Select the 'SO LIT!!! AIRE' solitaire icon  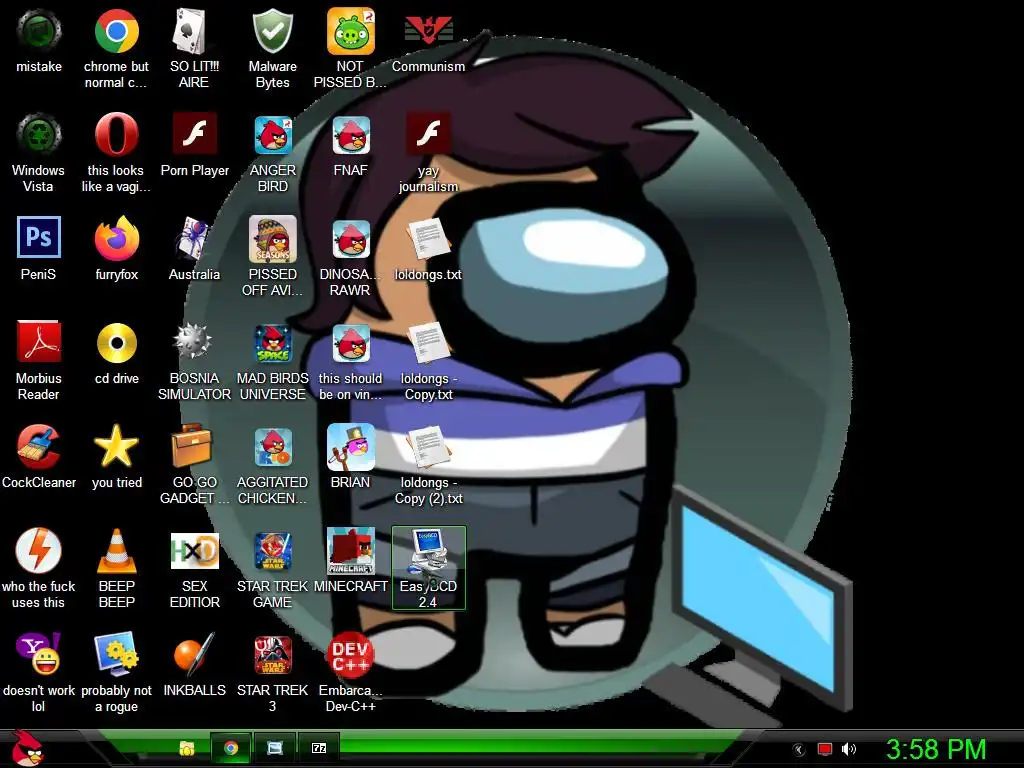(x=194, y=31)
